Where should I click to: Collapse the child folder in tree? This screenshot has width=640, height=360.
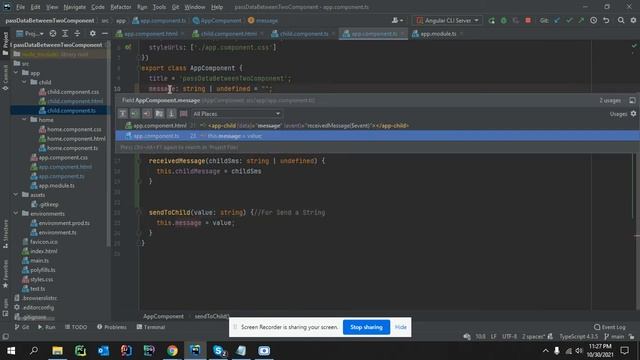click(24, 82)
